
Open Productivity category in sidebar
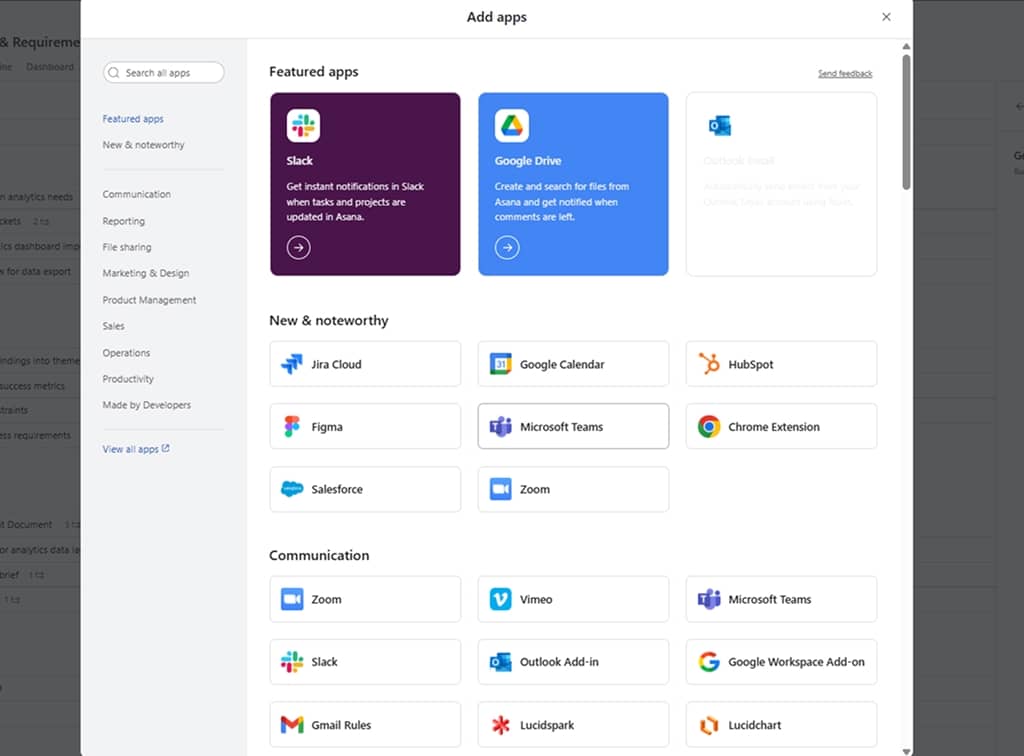click(x=128, y=379)
